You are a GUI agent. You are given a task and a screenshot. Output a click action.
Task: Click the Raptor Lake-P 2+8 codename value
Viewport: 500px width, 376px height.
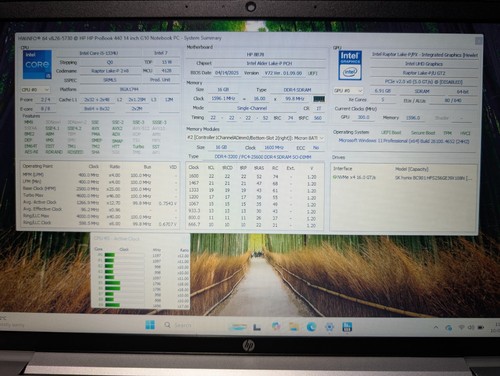tap(110, 71)
